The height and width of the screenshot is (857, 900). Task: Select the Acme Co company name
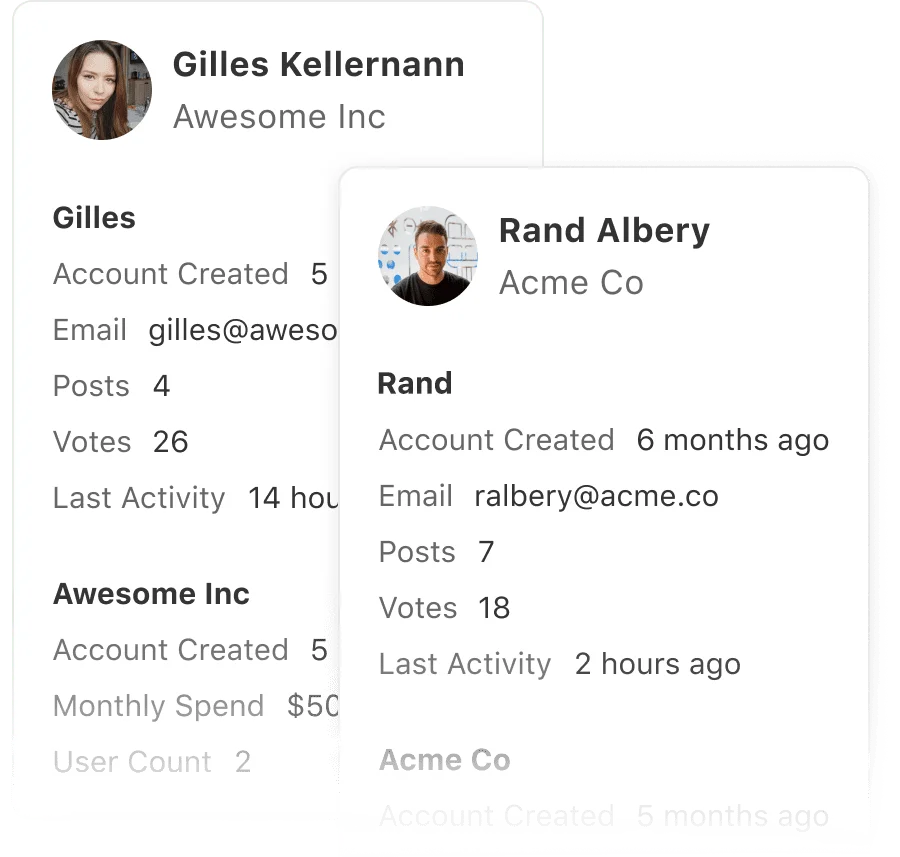571,283
